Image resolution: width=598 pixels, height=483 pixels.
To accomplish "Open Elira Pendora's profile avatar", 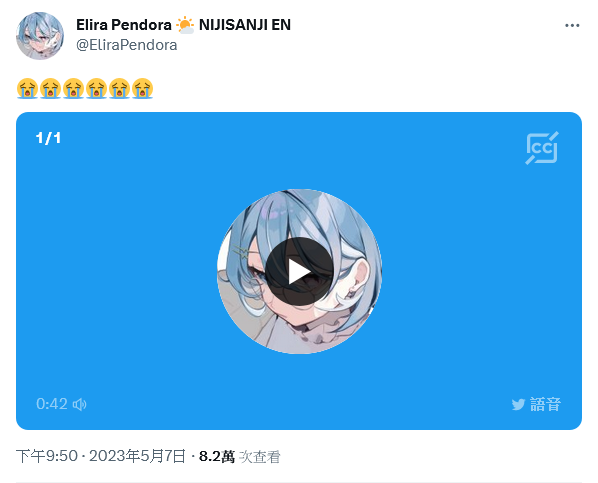I will tap(40, 35).
